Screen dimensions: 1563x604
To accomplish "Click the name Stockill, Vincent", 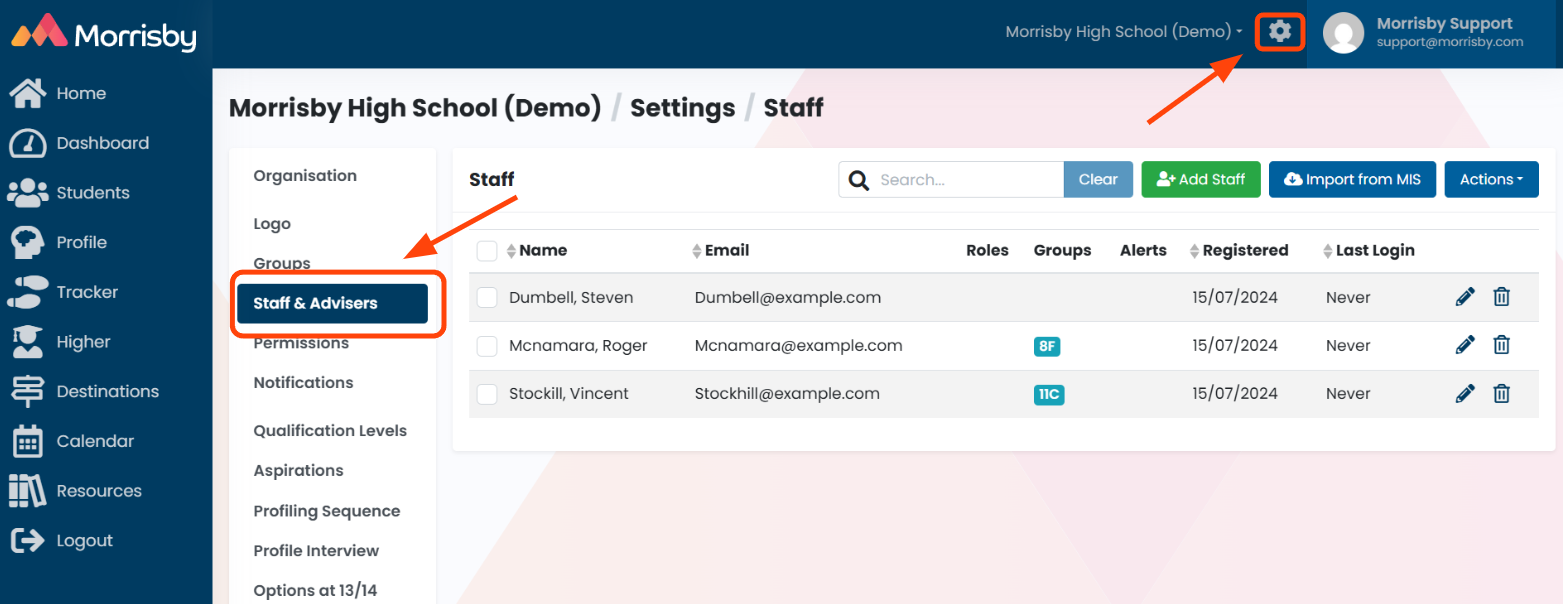I will pos(569,393).
